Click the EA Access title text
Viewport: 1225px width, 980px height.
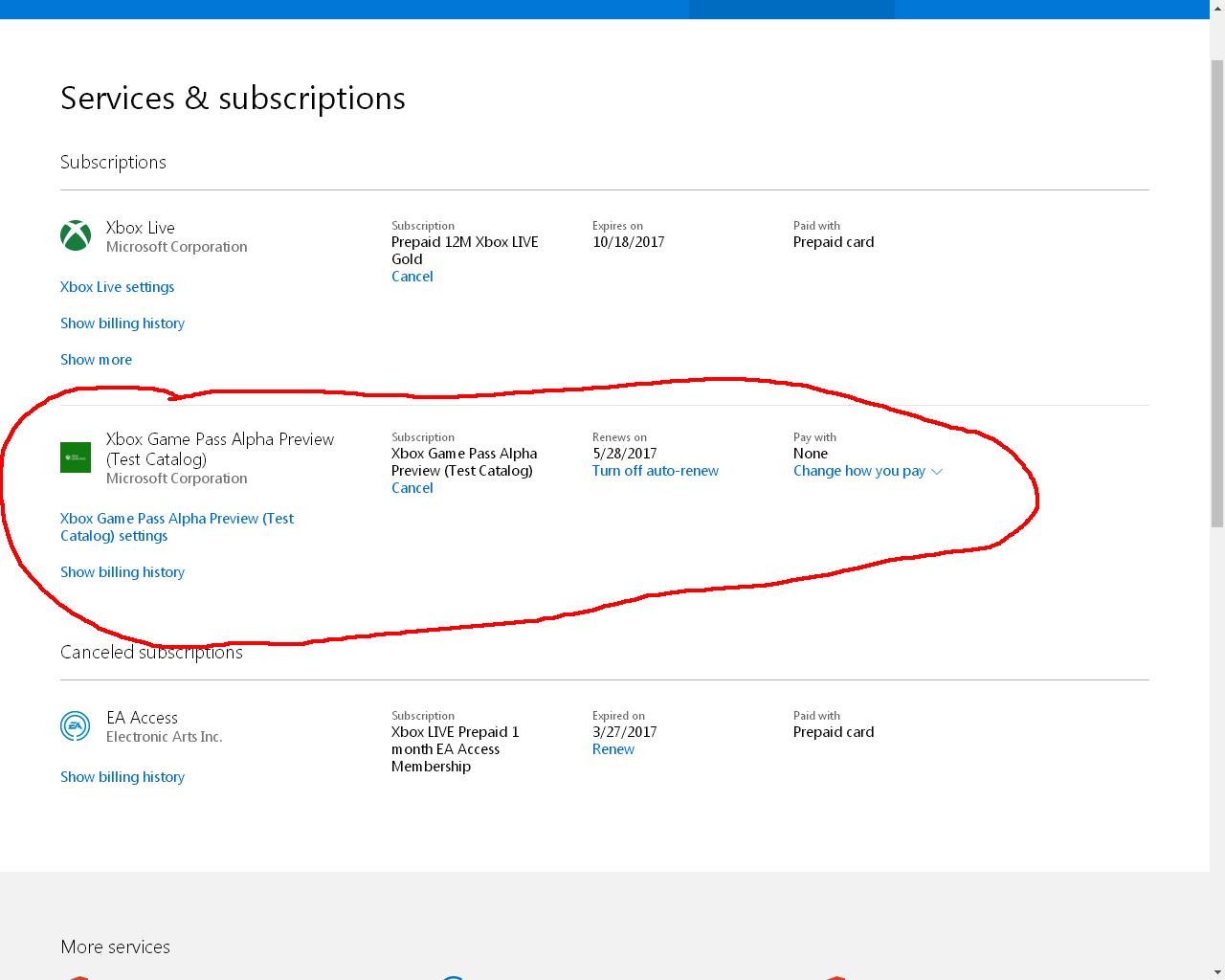tap(142, 718)
